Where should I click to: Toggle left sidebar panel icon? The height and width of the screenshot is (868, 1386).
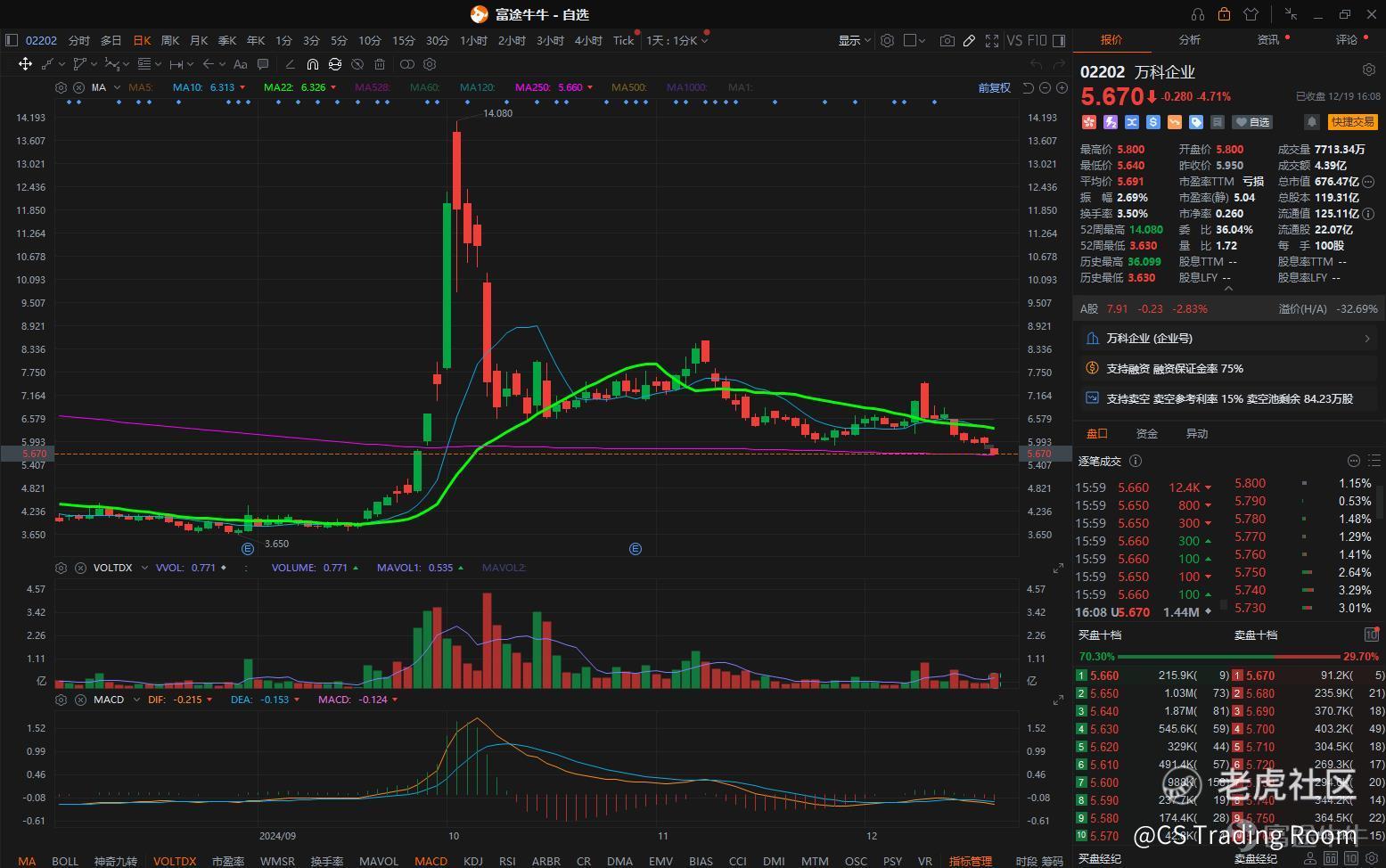(x=12, y=40)
